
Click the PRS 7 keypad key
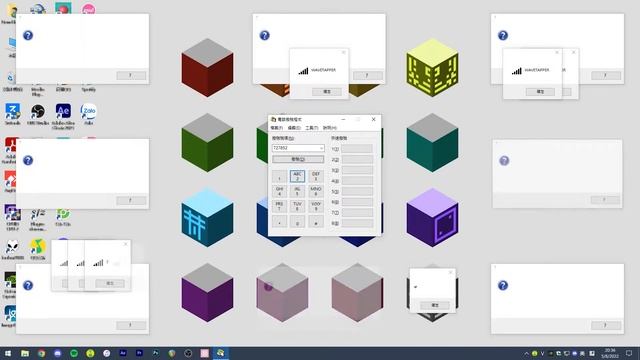tap(279, 206)
